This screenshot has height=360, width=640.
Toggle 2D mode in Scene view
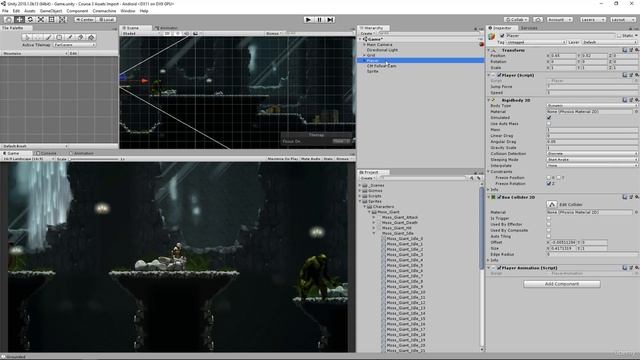(x=167, y=33)
